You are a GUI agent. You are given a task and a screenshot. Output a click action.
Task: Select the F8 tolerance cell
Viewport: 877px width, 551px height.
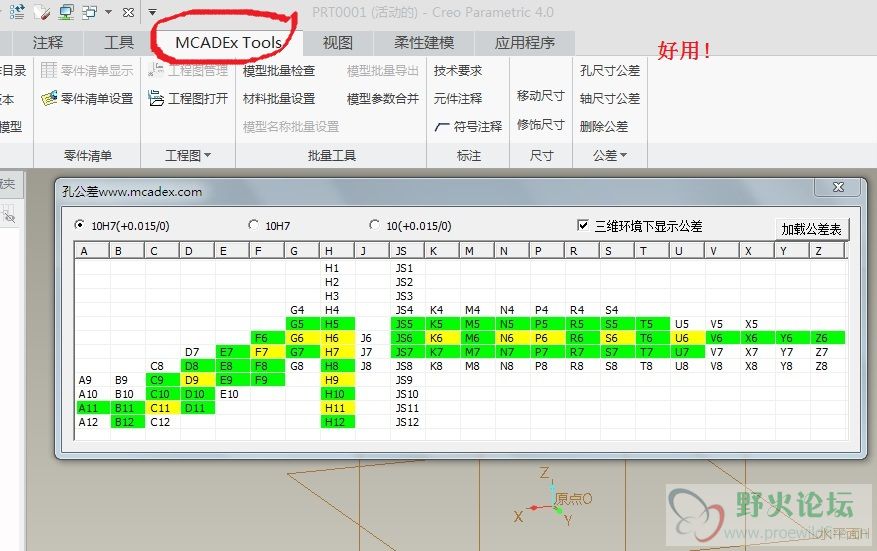point(267,366)
